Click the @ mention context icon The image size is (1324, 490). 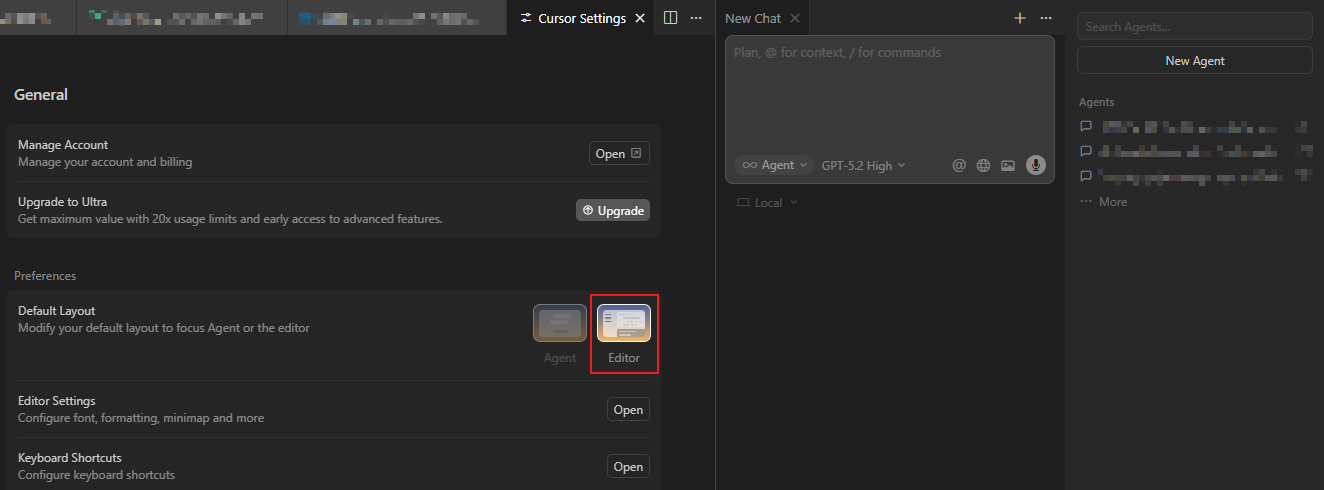(x=959, y=165)
